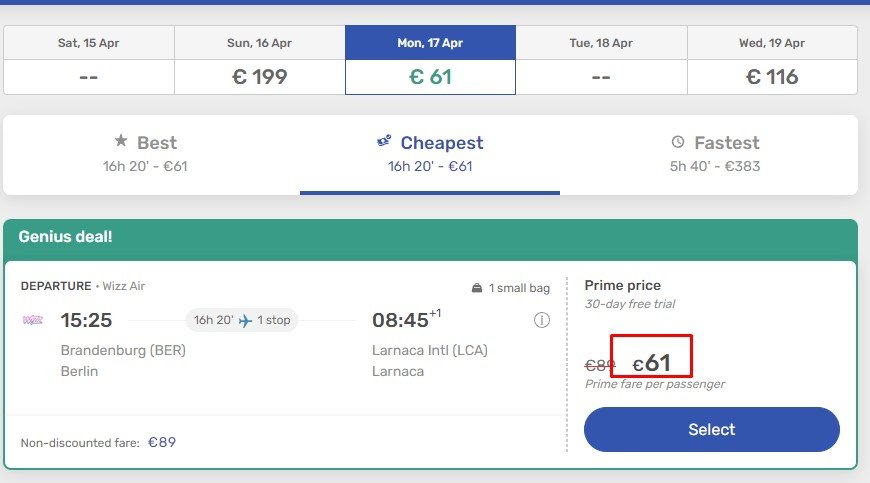Click the airplane icon in the duration pill
870x483 pixels.
coord(246,320)
